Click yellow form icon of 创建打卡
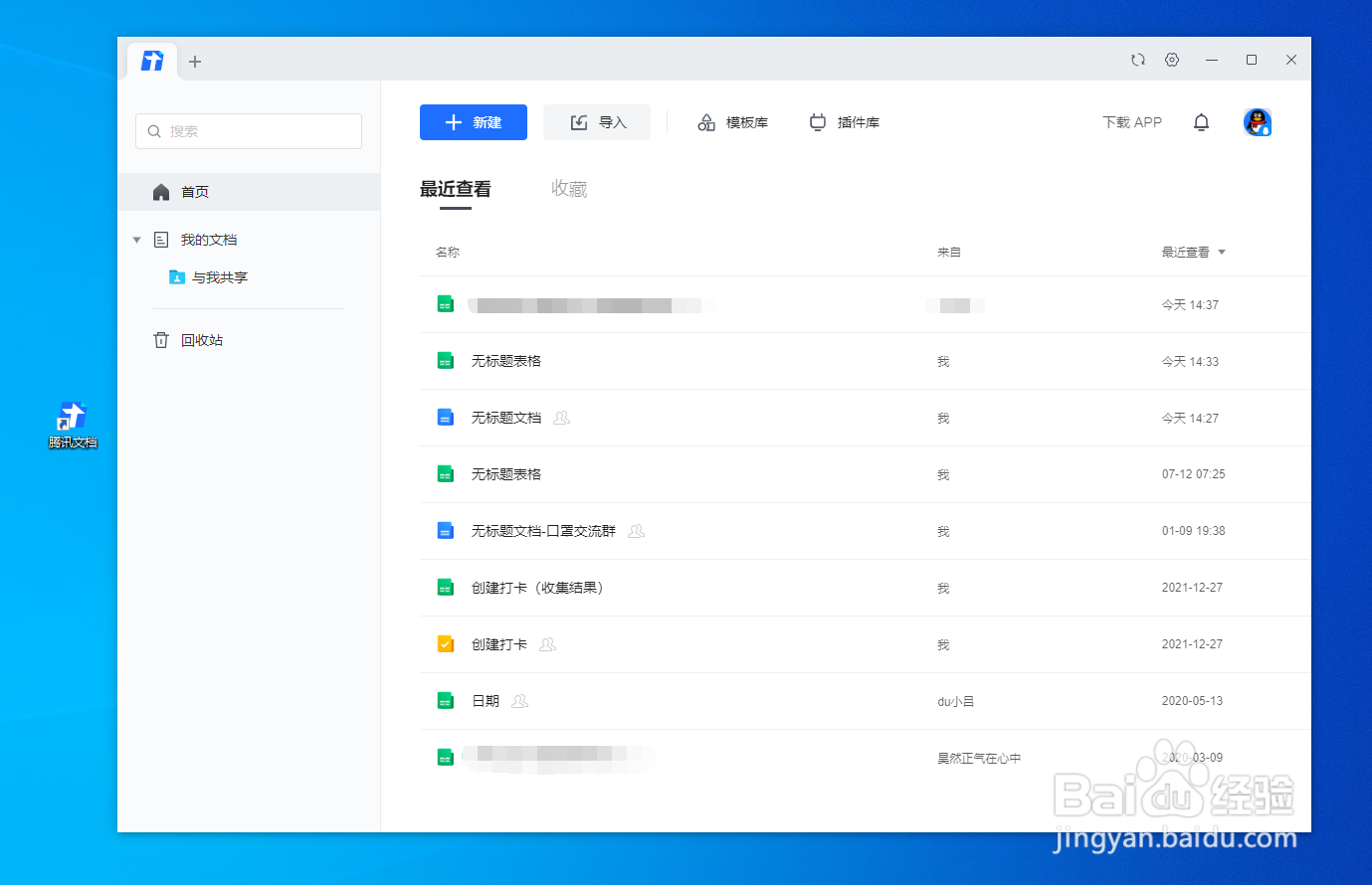This screenshot has height=885, width=1372. point(446,644)
